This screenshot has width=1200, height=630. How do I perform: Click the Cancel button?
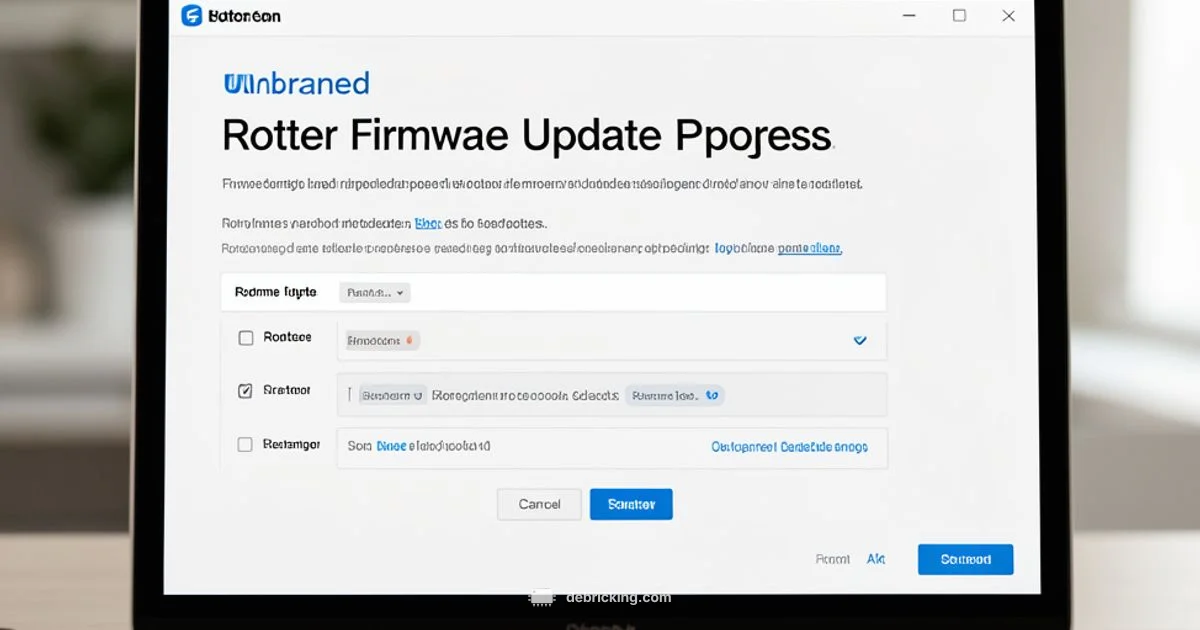point(539,504)
